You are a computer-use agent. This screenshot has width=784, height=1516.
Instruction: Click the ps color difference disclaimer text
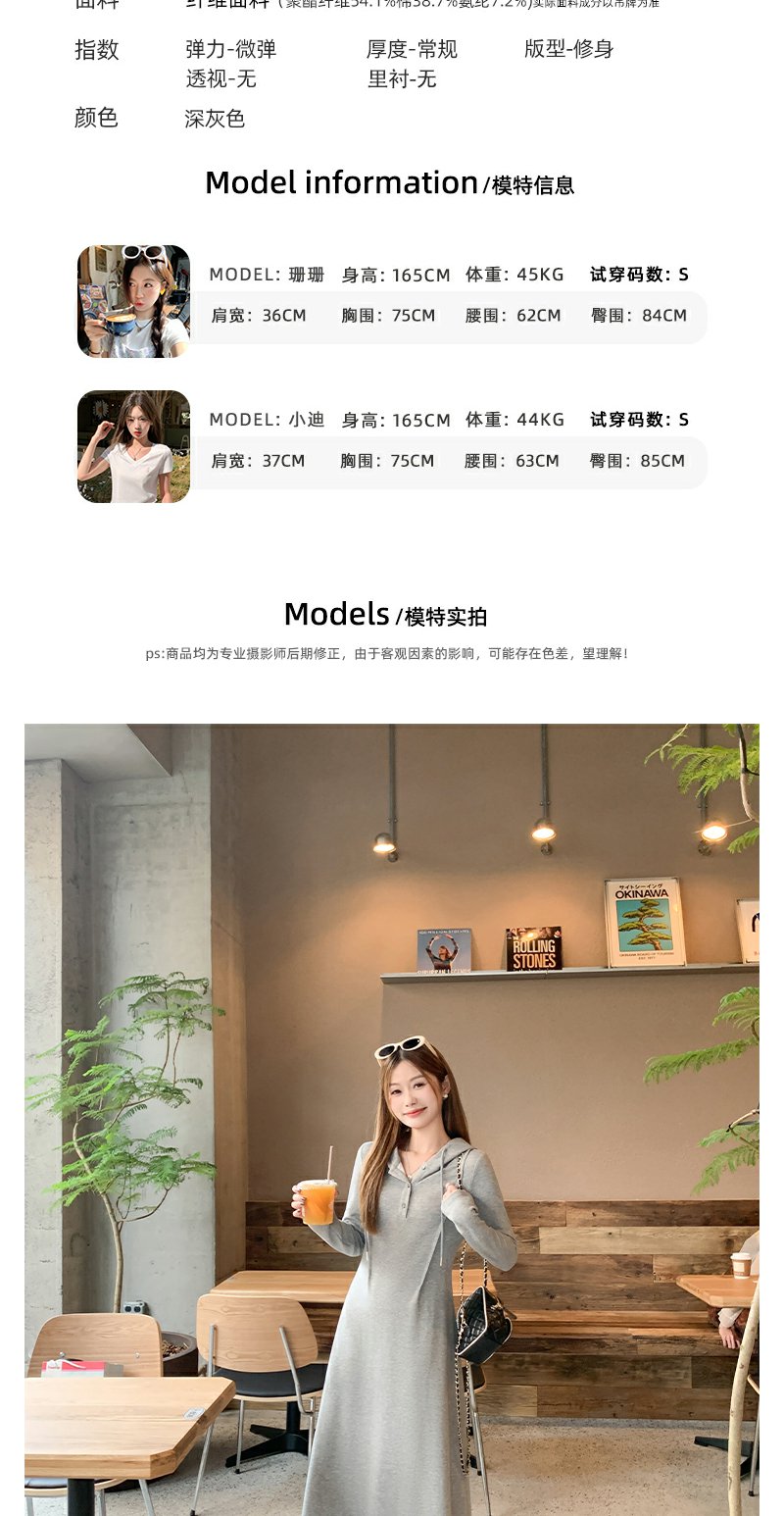[x=386, y=653]
